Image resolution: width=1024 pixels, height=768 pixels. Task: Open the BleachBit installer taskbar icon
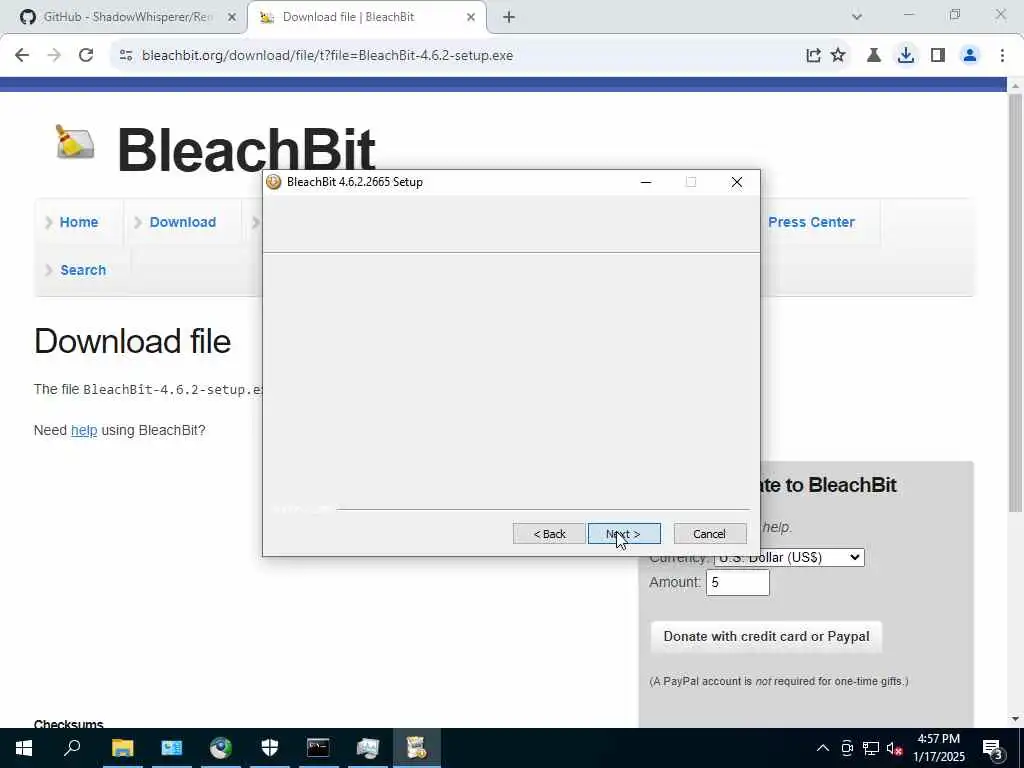417,748
